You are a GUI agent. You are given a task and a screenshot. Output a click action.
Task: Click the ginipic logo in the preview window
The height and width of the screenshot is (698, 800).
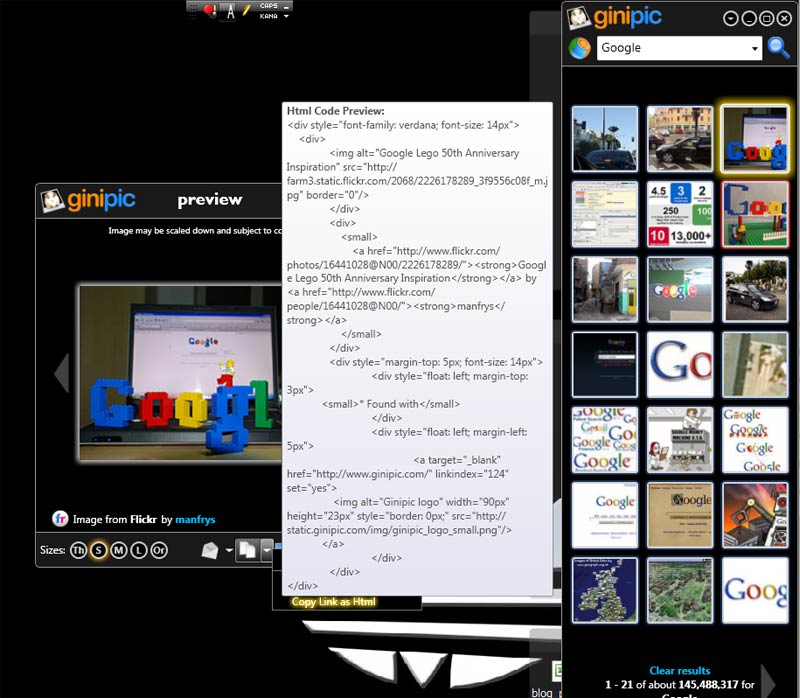click(x=88, y=200)
